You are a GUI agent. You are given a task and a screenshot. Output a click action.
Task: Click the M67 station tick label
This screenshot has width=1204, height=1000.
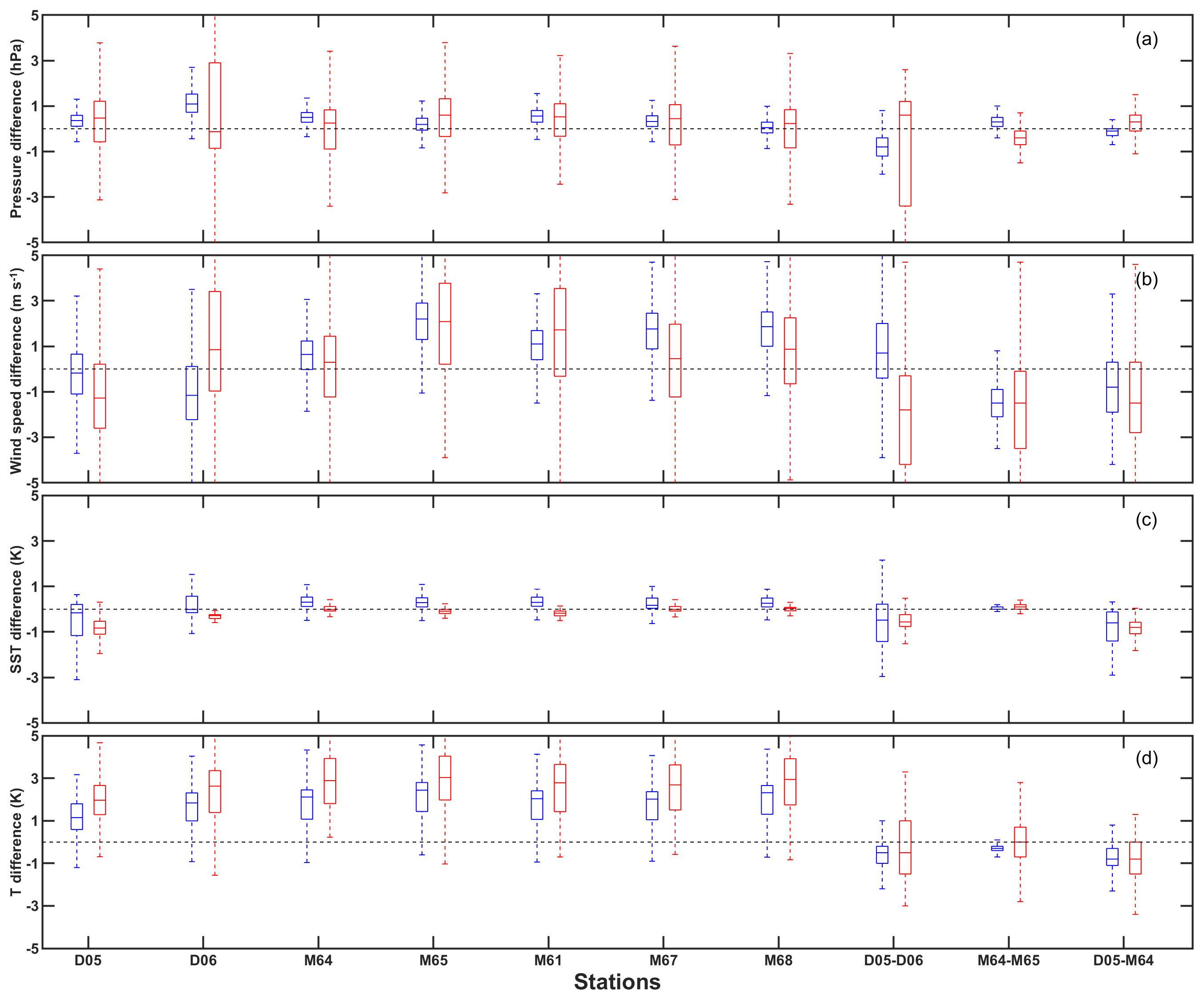pos(663,960)
